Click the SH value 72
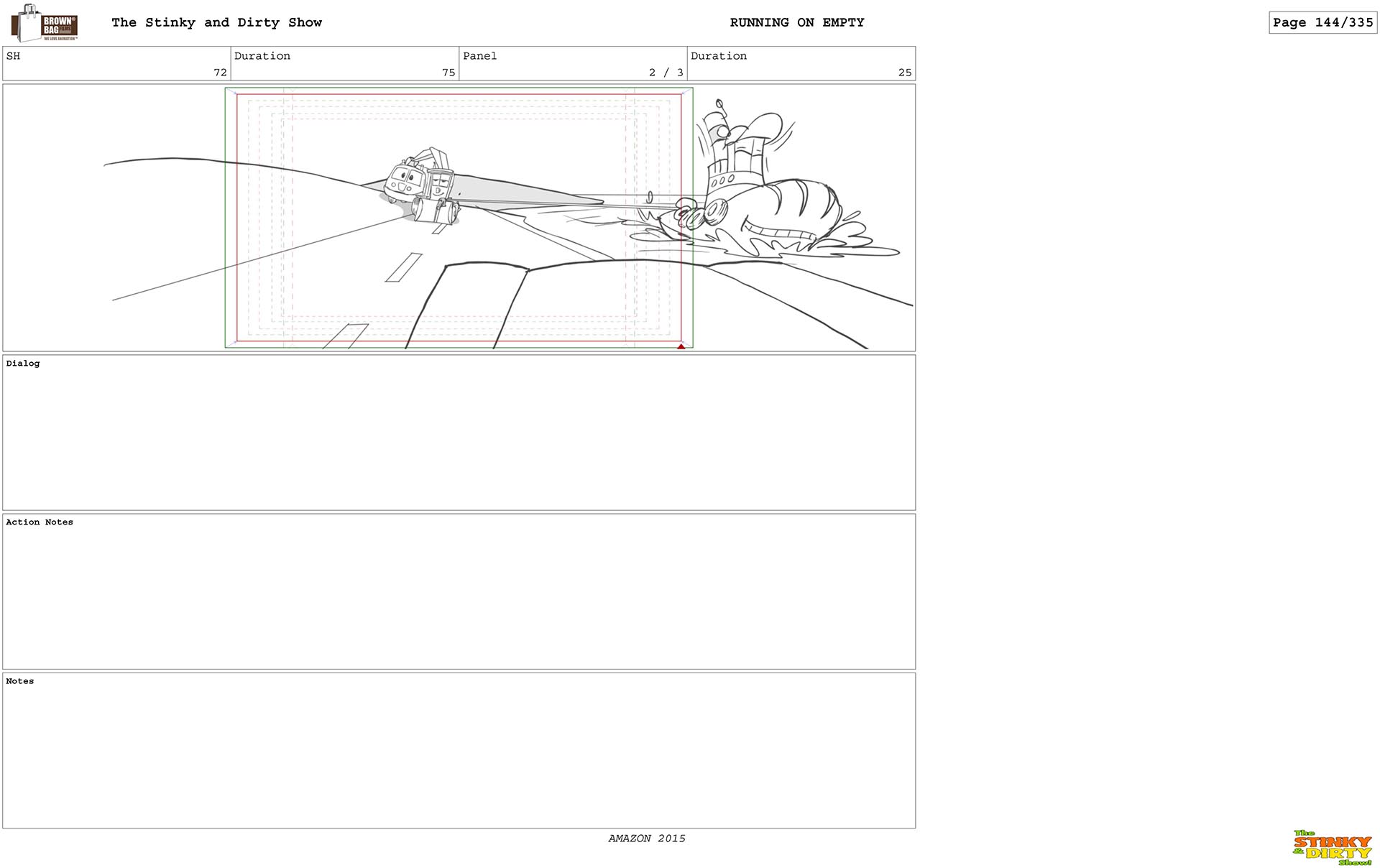Viewport: 1380px width, 868px height. (x=220, y=73)
